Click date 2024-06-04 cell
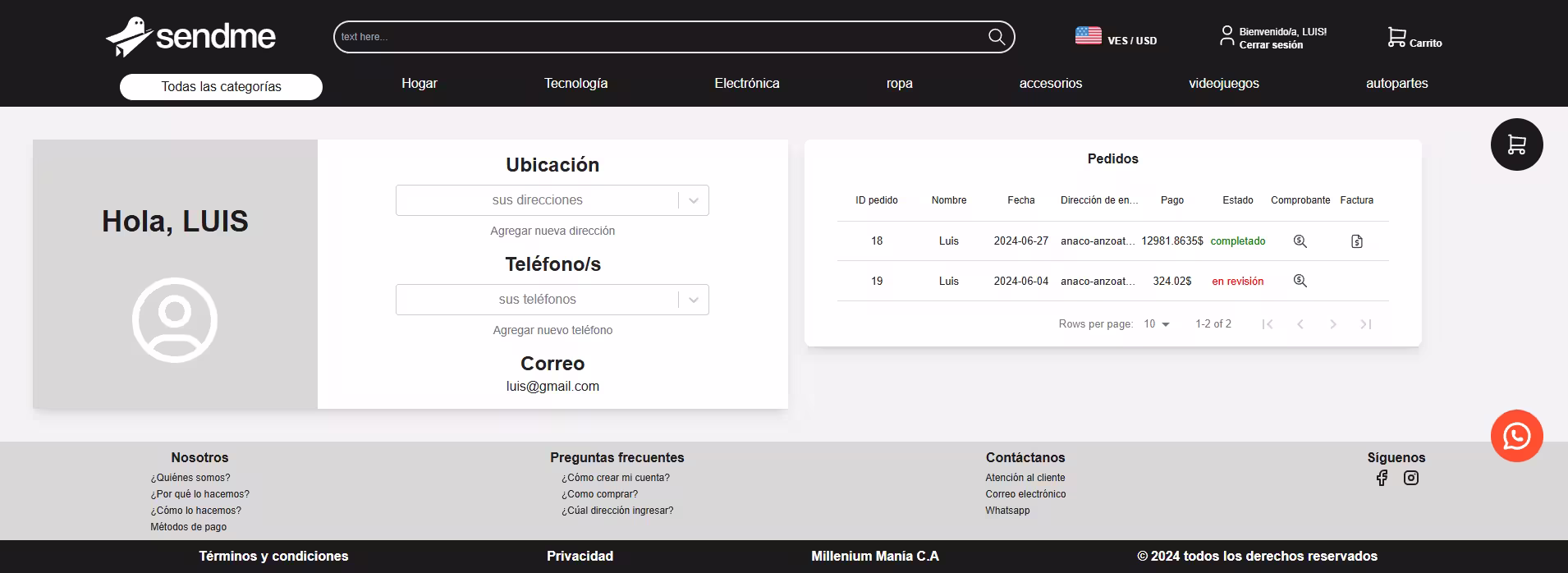 coord(1020,281)
